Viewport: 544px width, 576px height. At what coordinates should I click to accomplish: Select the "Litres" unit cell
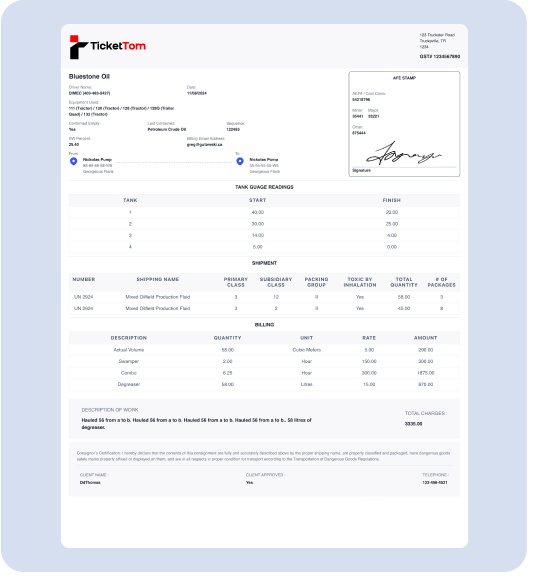pyautogui.click(x=306, y=384)
